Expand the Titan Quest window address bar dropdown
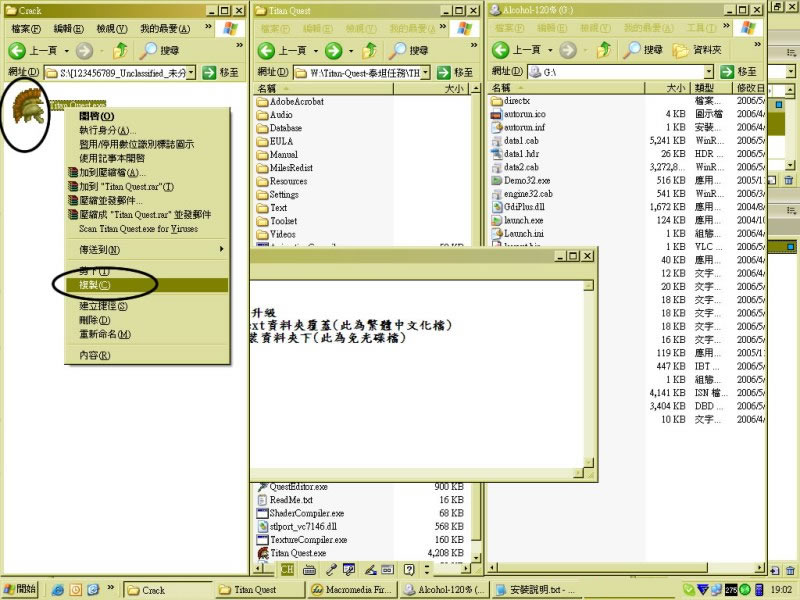800x600 pixels. click(x=426, y=73)
